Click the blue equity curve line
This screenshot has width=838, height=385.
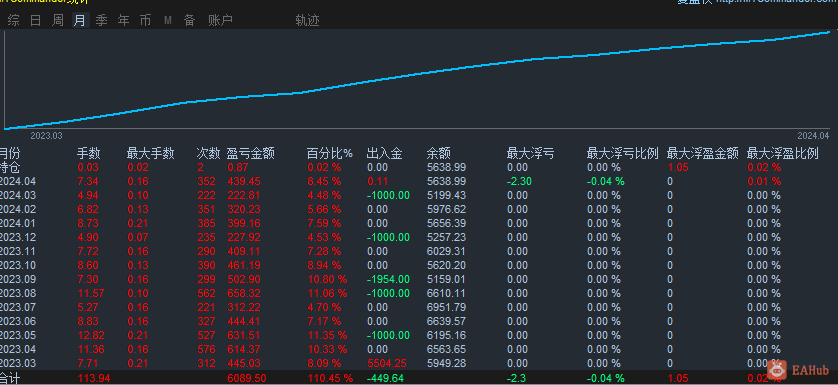click(417, 76)
